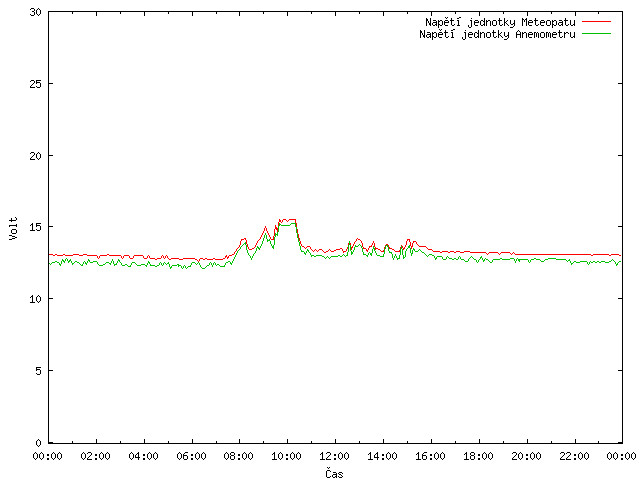This screenshot has height=480, width=640.
Task: Click x-axis time label 14:00
Action: 382,456
